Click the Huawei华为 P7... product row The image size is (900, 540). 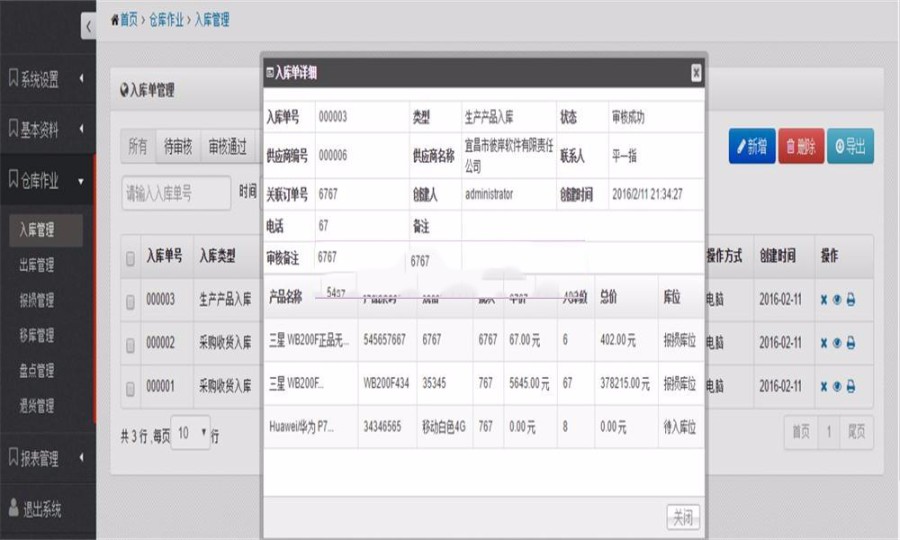click(x=484, y=427)
